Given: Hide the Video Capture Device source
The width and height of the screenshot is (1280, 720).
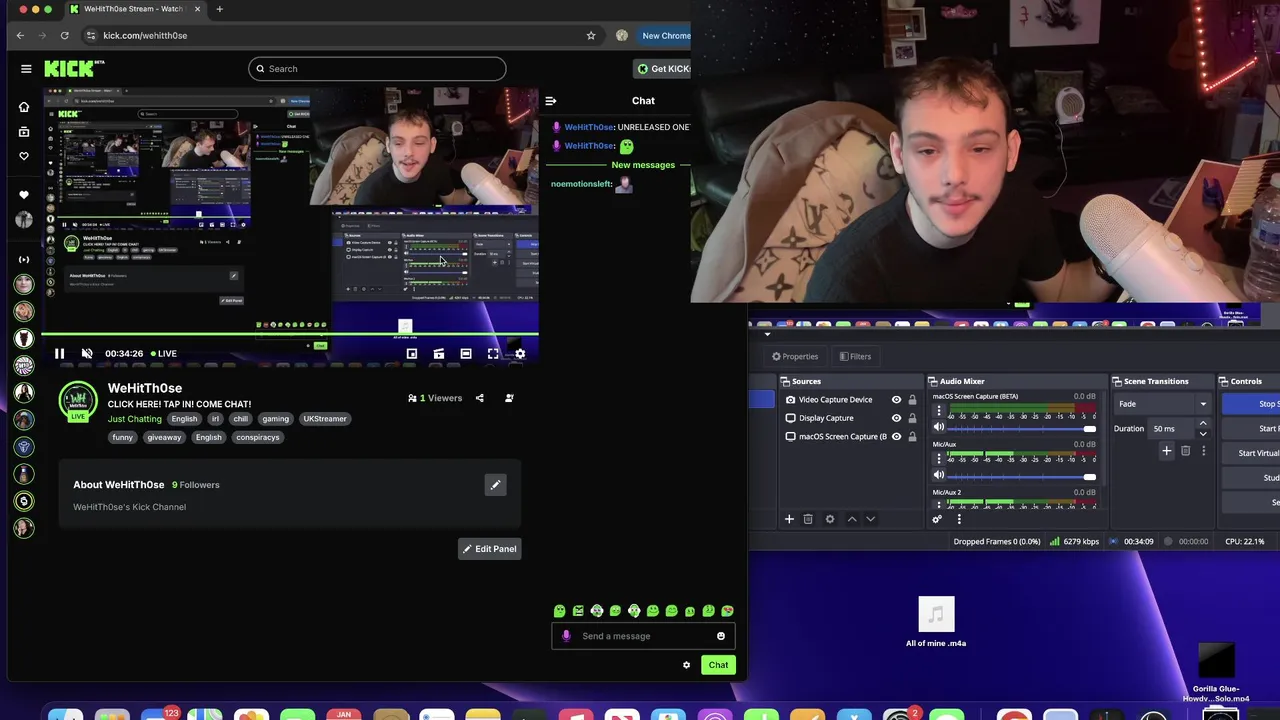Looking at the screenshot, I should pyautogui.click(x=896, y=400).
